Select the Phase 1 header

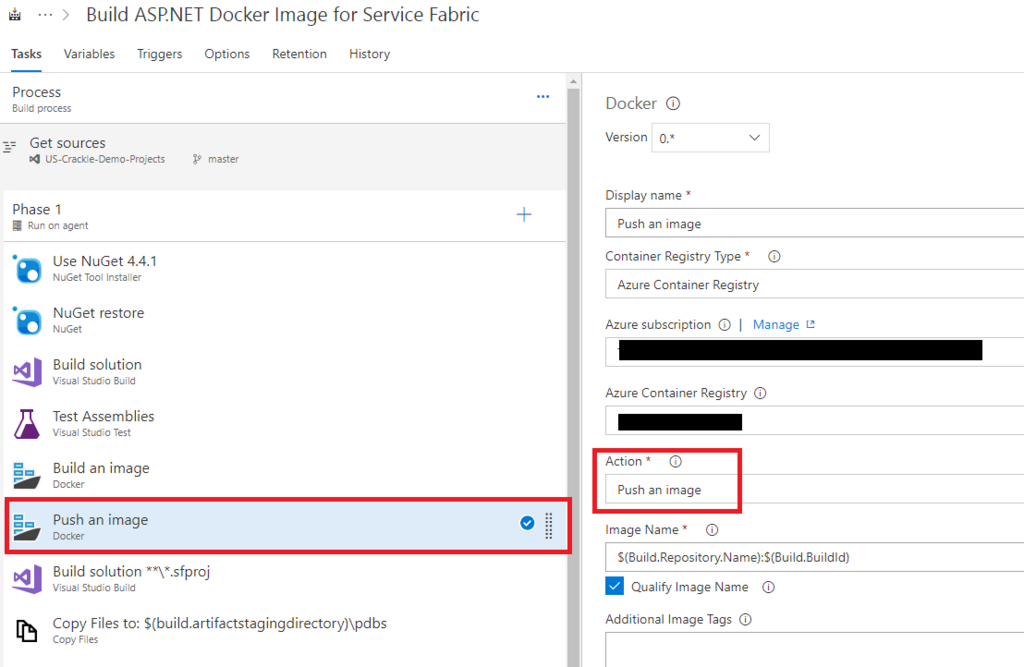click(x=284, y=216)
